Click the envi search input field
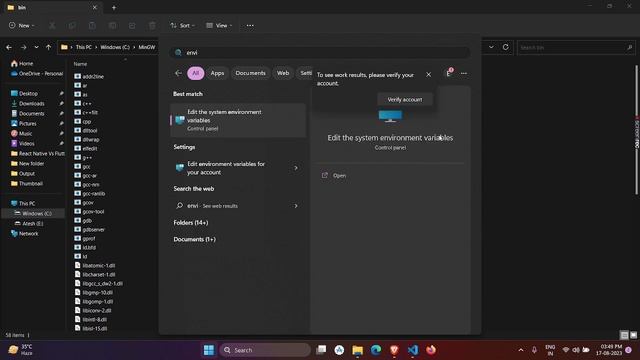This screenshot has width=640, height=360. point(320,52)
